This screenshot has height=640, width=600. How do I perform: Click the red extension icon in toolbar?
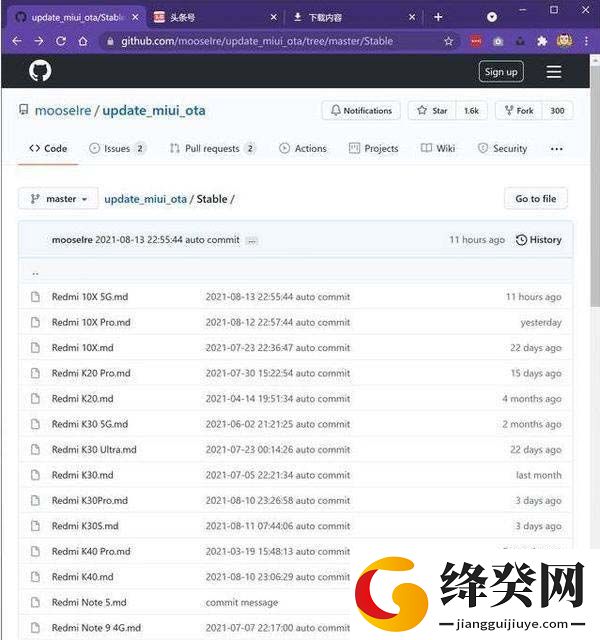pyautogui.click(x=476, y=41)
